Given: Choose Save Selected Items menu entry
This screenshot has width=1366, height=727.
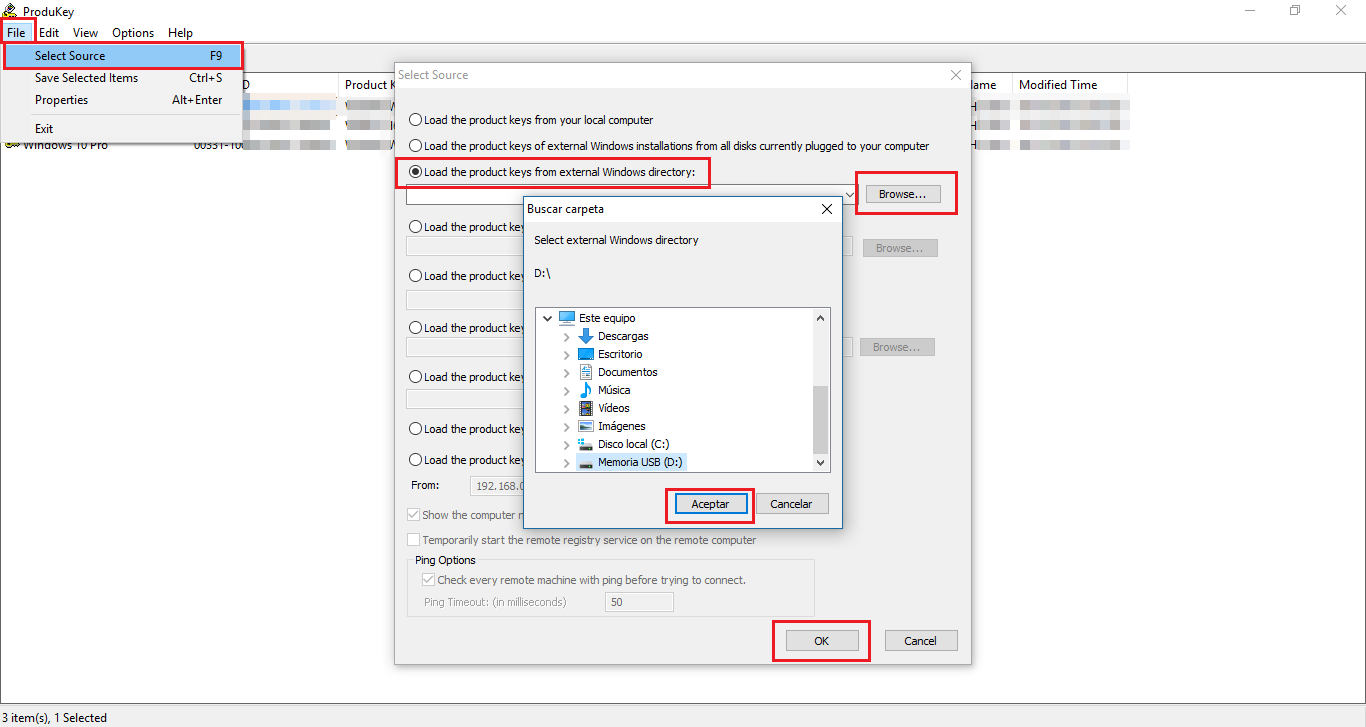Looking at the screenshot, I should coord(123,78).
